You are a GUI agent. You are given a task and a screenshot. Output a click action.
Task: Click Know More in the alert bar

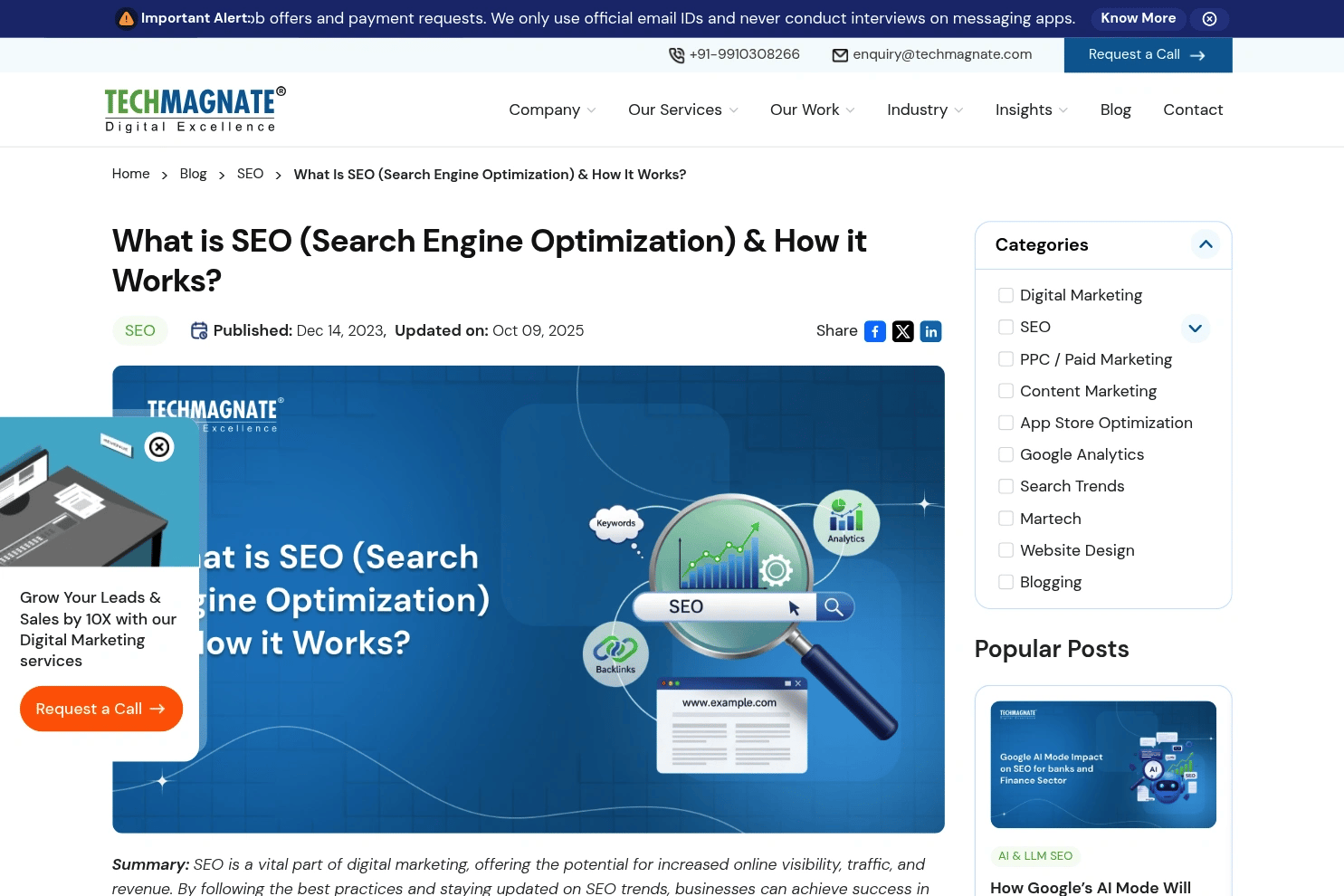(x=1138, y=18)
